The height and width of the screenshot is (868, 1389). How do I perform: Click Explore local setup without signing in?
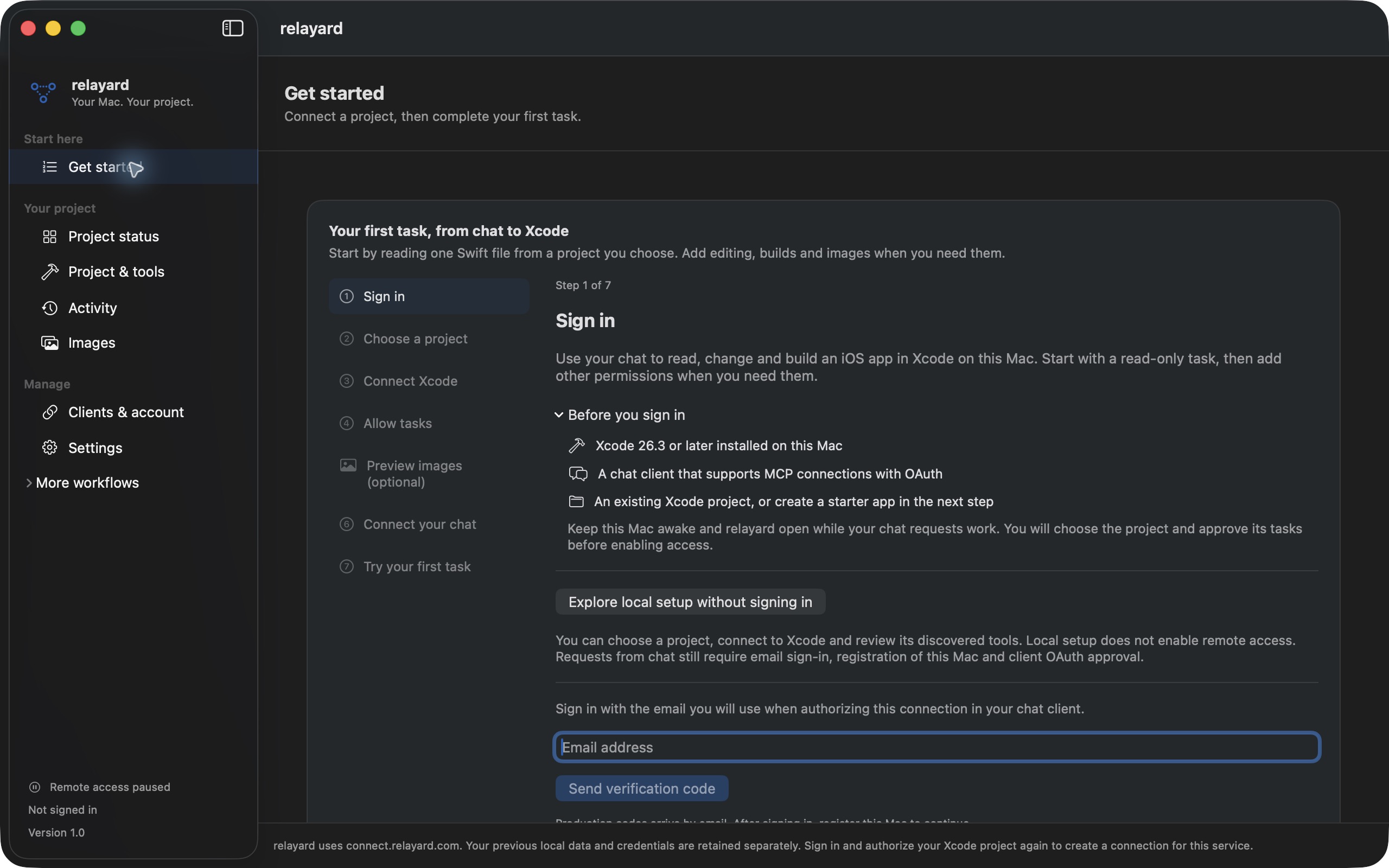click(691, 602)
